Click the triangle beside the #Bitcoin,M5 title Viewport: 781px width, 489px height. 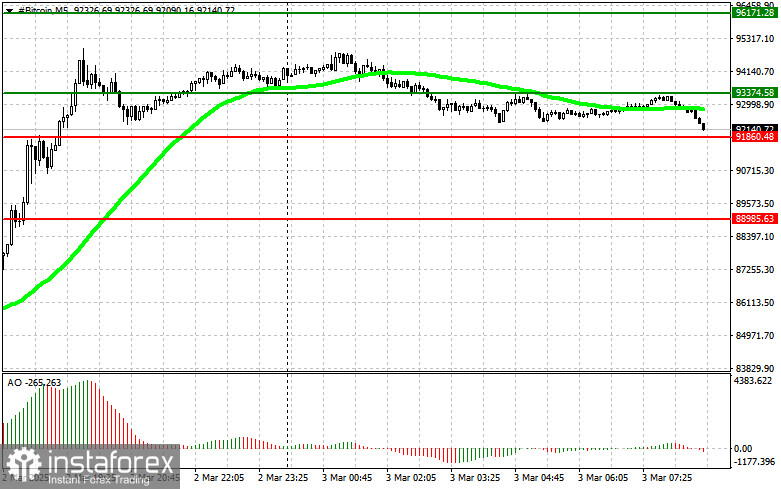(x=9, y=9)
